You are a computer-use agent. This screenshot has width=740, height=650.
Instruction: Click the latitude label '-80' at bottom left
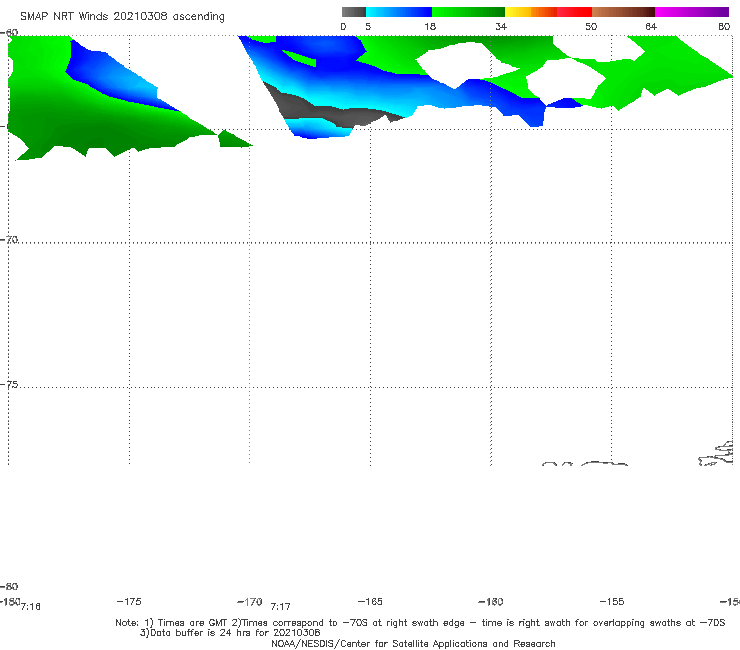9,586
